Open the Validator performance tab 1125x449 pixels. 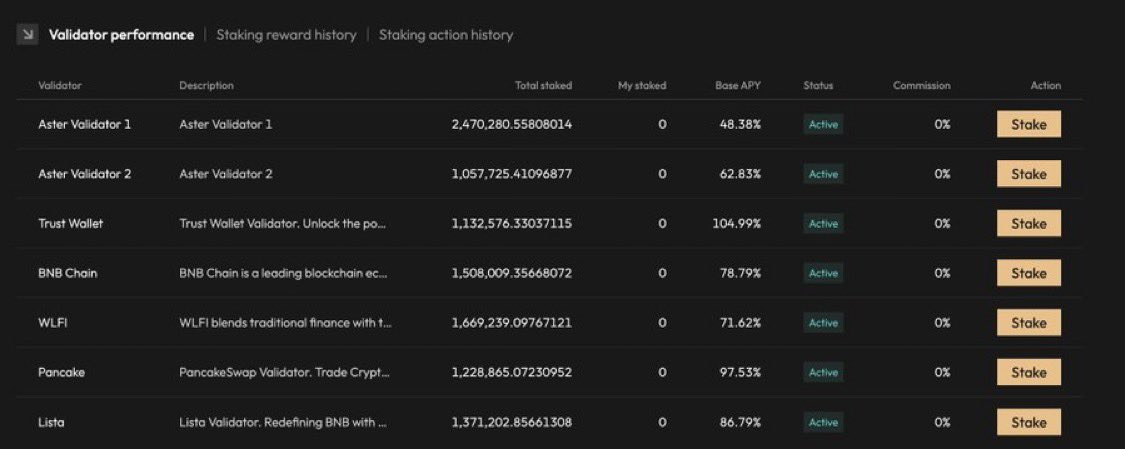pos(121,34)
